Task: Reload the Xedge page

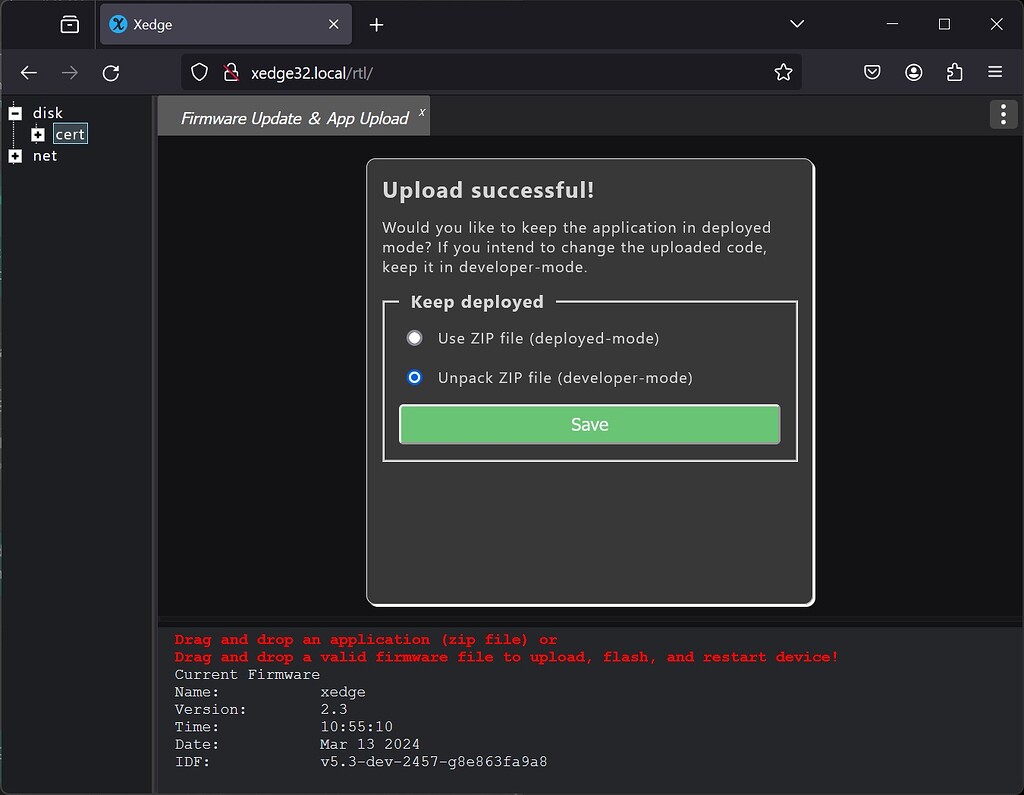Action: pyautogui.click(x=111, y=73)
